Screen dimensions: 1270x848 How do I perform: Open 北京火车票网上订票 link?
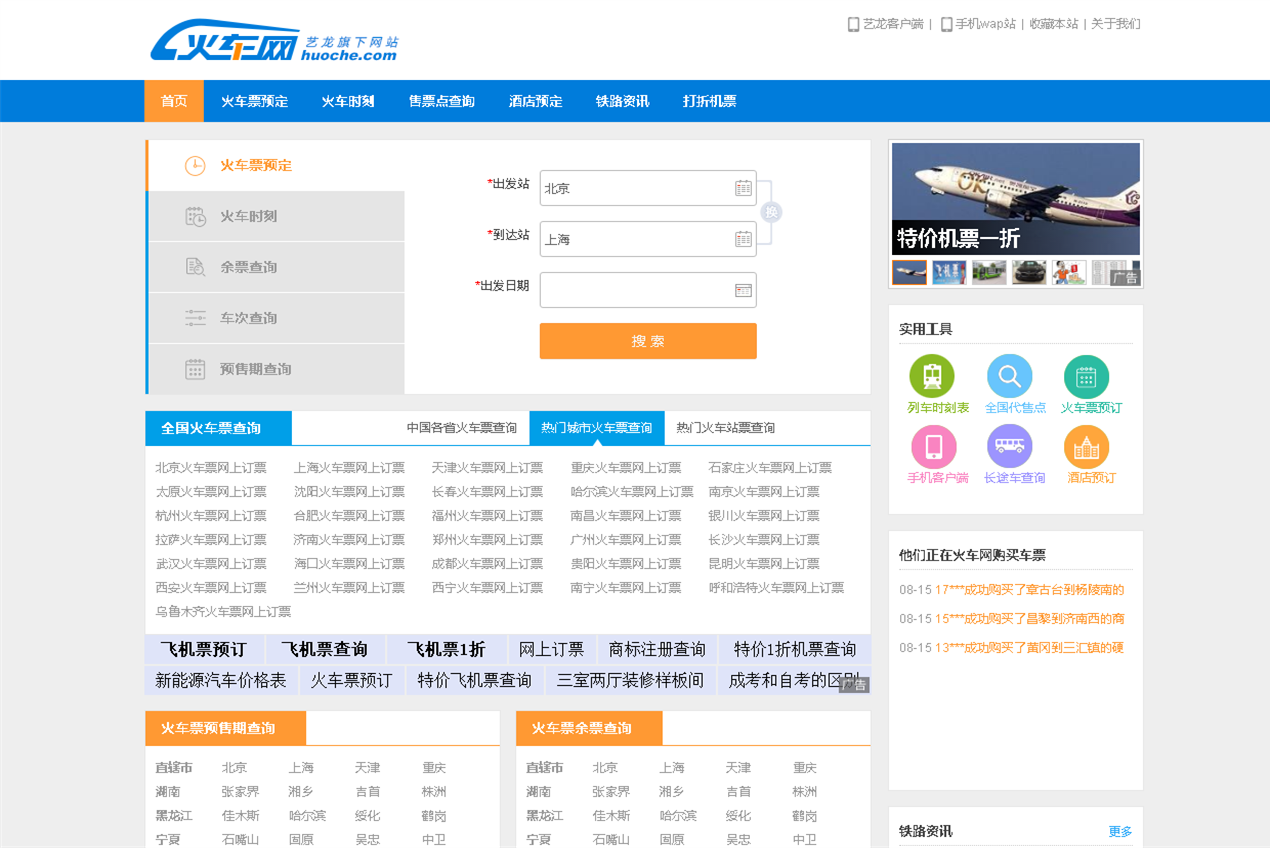click(211, 468)
